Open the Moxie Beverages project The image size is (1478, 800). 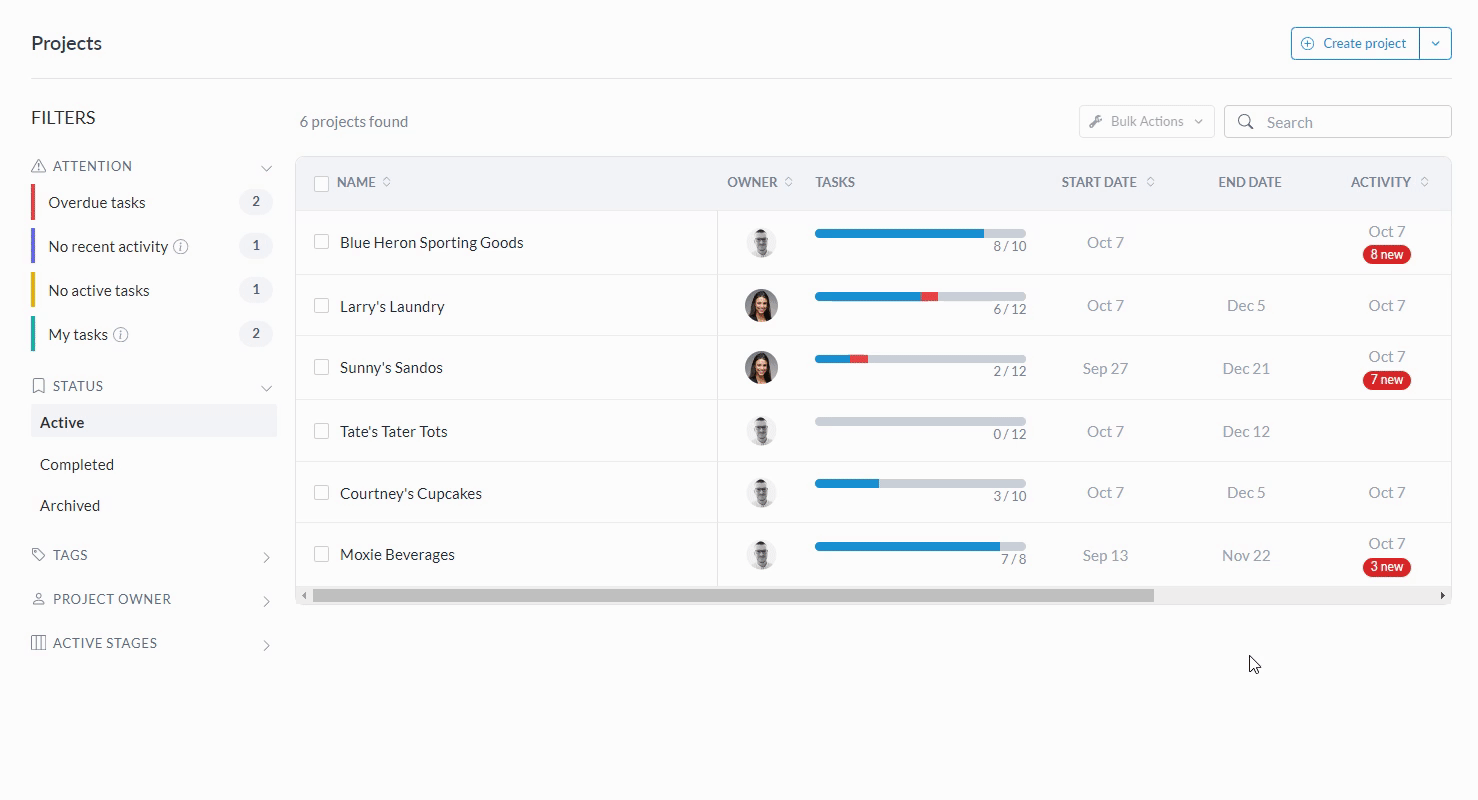[x=397, y=555]
